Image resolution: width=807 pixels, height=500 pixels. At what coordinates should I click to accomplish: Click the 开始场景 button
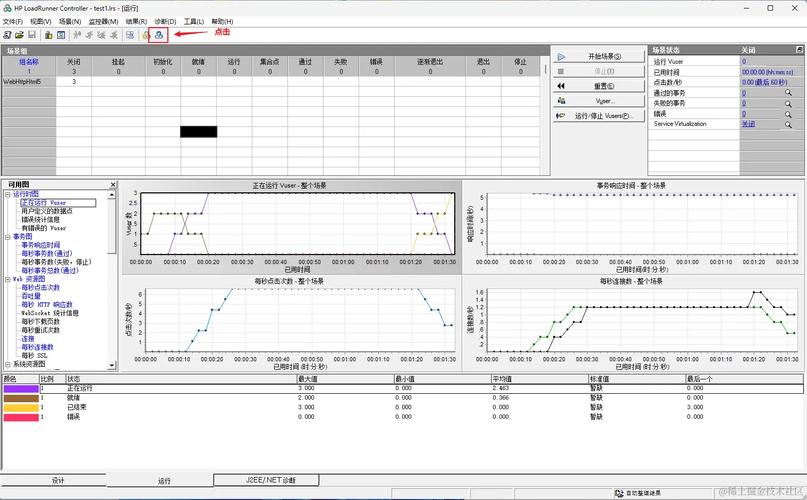click(x=596, y=57)
